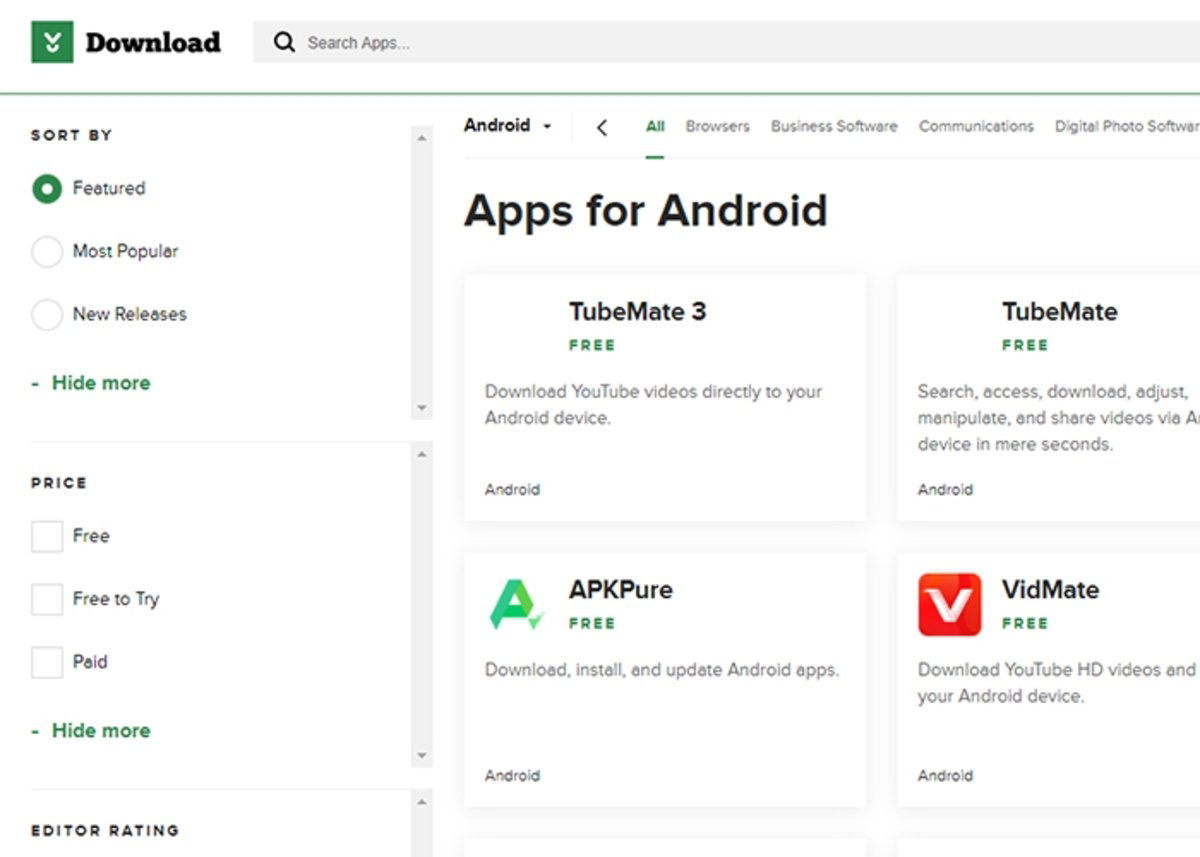Click the VidMate app icon
This screenshot has width=1200, height=857.
[948, 604]
